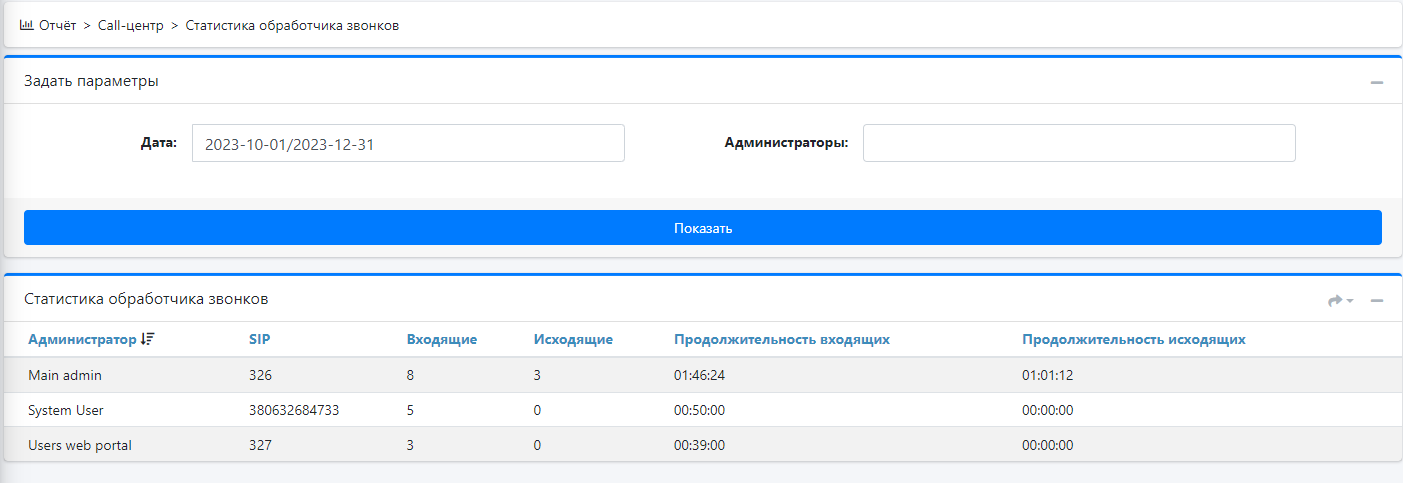Click the SIP number 380632684733
1403x483 pixels.
pyautogui.click(x=295, y=410)
